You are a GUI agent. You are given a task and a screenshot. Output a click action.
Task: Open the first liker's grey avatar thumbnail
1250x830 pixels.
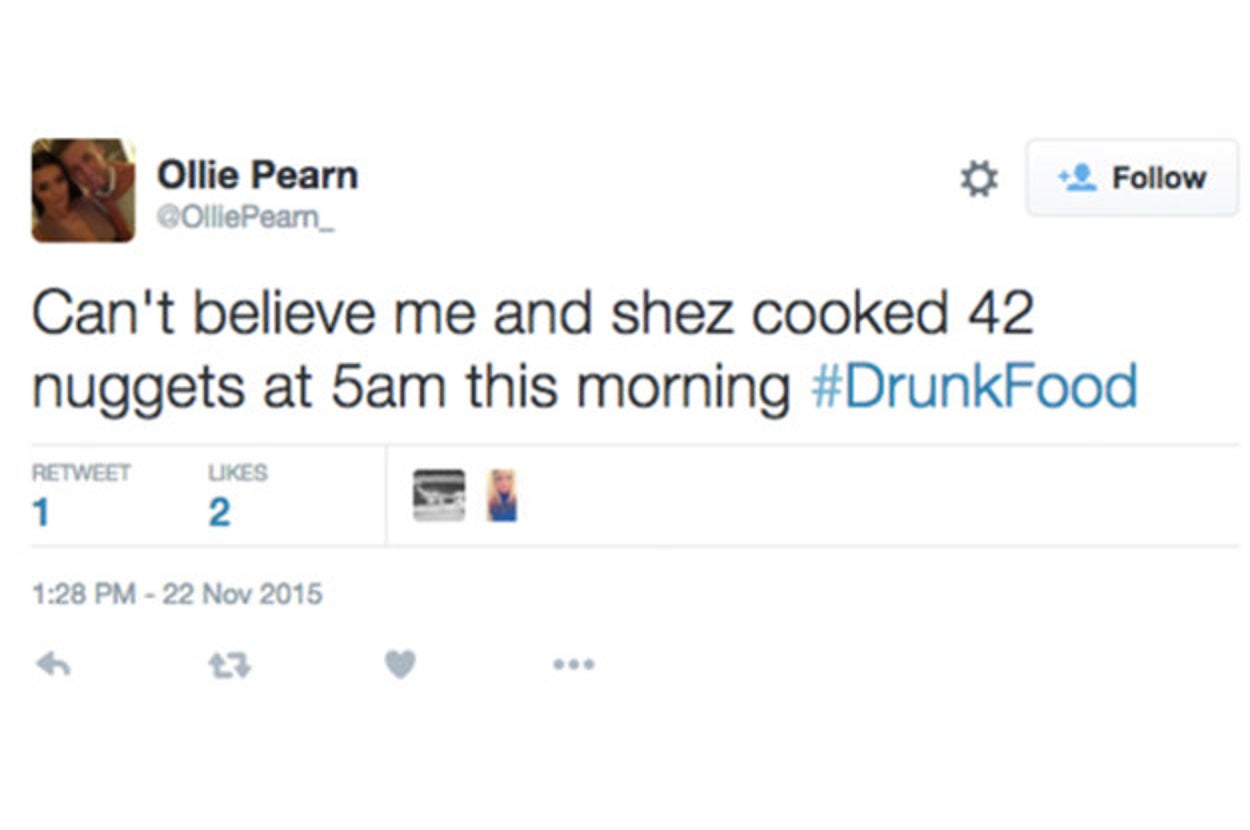click(439, 495)
